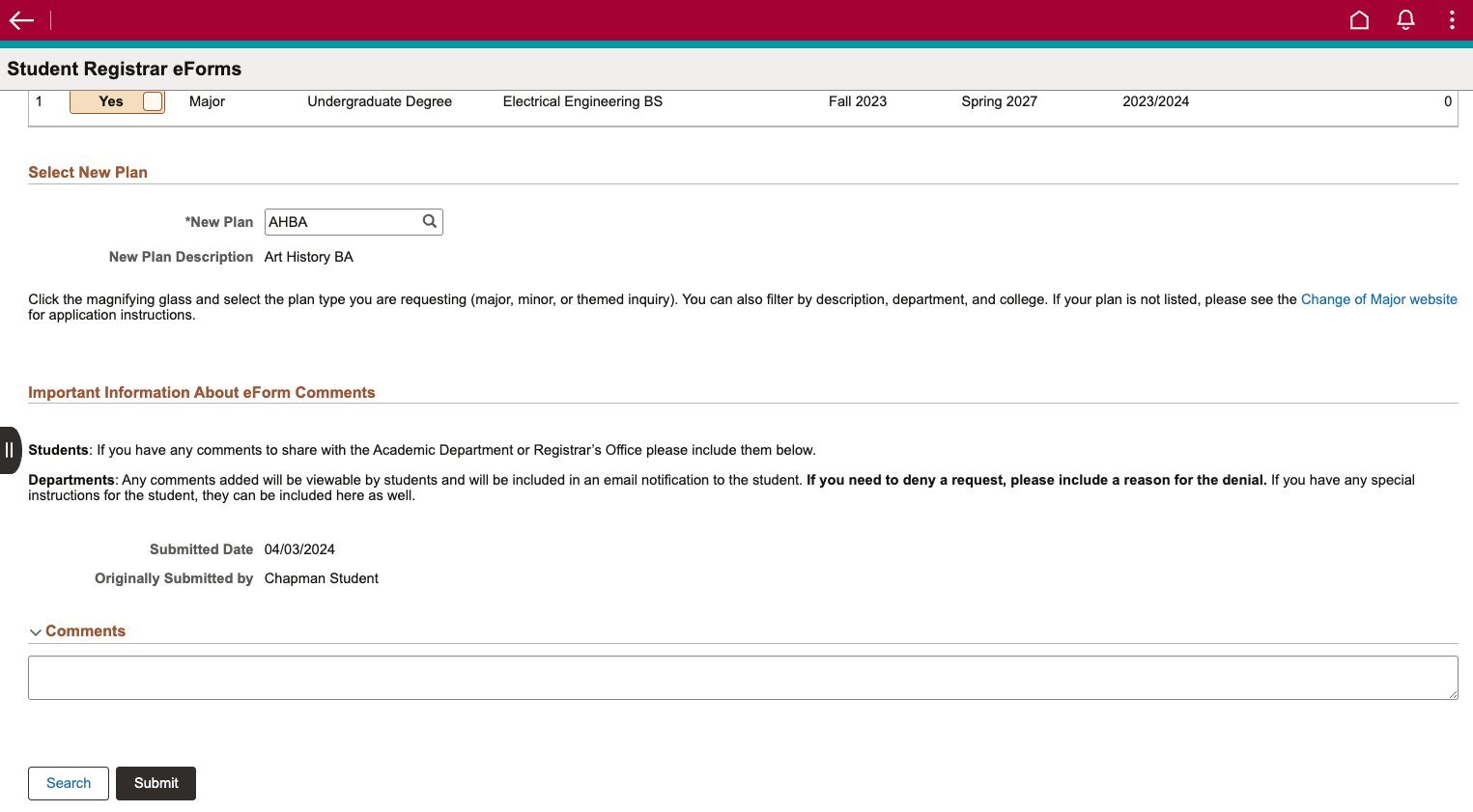Image resolution: width=1473 pixels, height=812 pixels.
Task: Open the Change of Major website link
Action: click(x=1378, y=299)
